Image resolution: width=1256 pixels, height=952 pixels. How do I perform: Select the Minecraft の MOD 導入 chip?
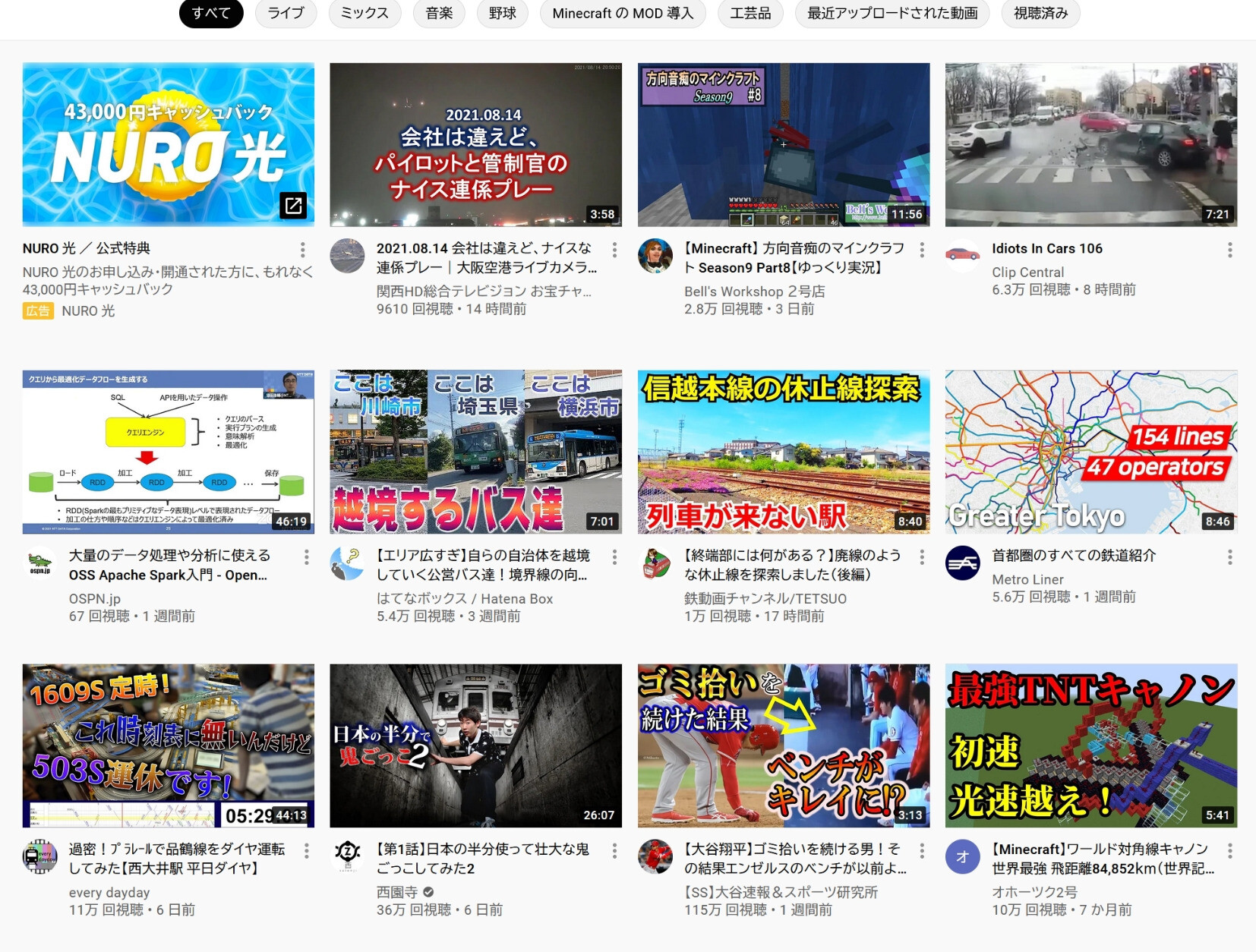coord(623,13)
